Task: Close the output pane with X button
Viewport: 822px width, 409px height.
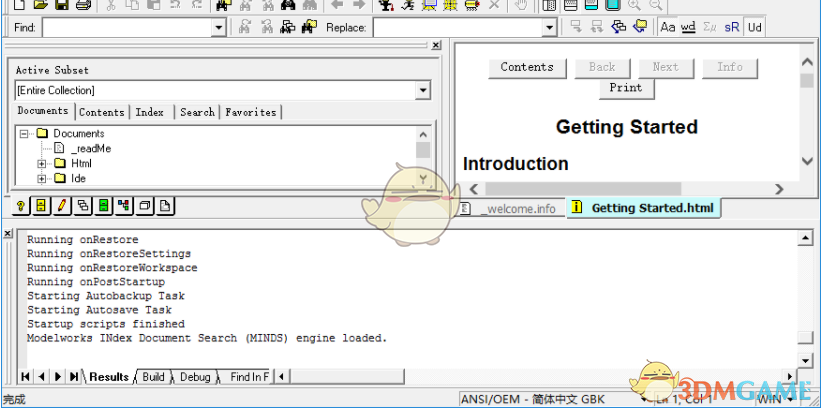Action: click(x=8, y=234)
